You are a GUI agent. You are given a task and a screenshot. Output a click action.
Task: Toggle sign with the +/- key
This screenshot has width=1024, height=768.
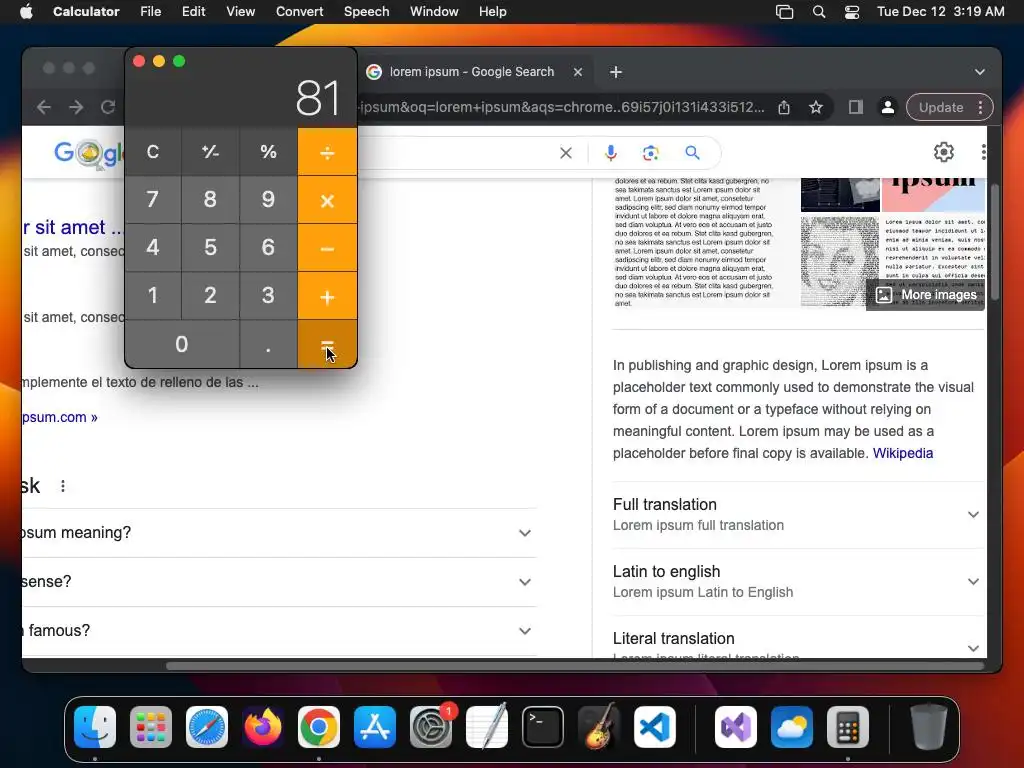pos(210,152)
